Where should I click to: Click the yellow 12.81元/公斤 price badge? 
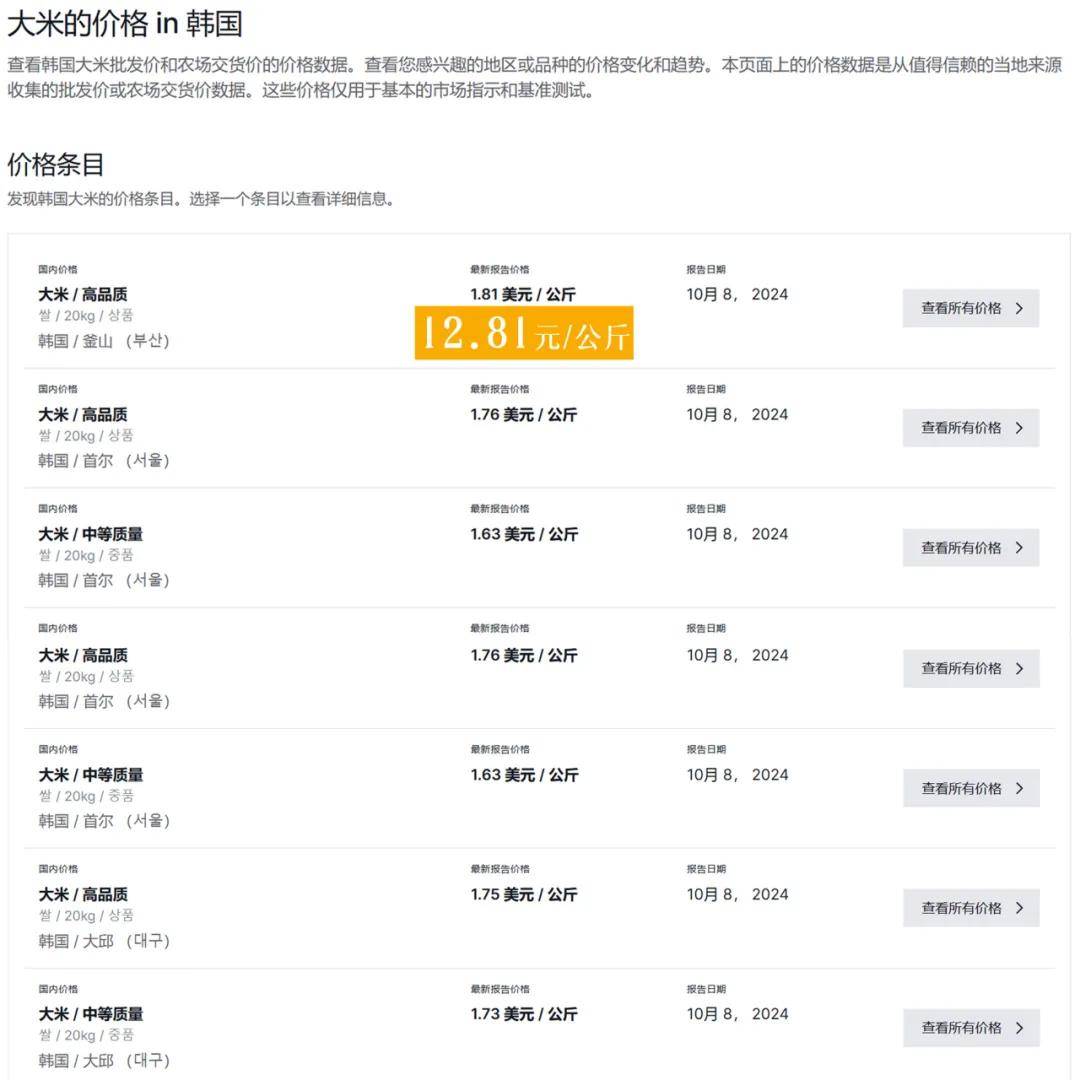pos(525,333)
